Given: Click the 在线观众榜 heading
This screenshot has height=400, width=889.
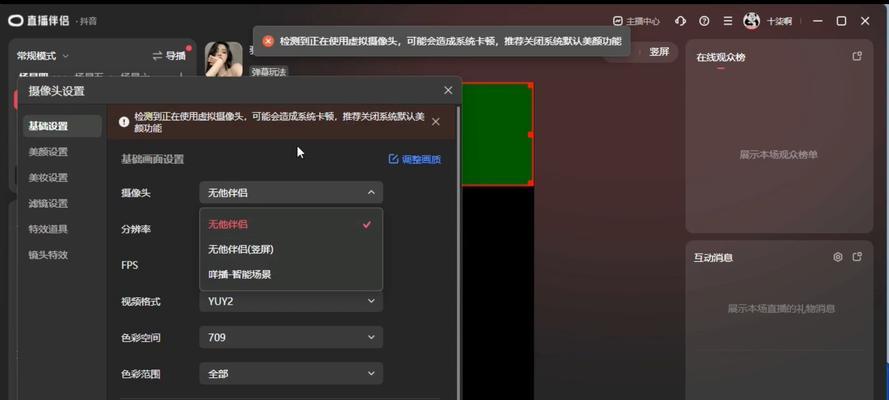Looking at the screenshot, I should pyautogui.click(x=721, y=57).
